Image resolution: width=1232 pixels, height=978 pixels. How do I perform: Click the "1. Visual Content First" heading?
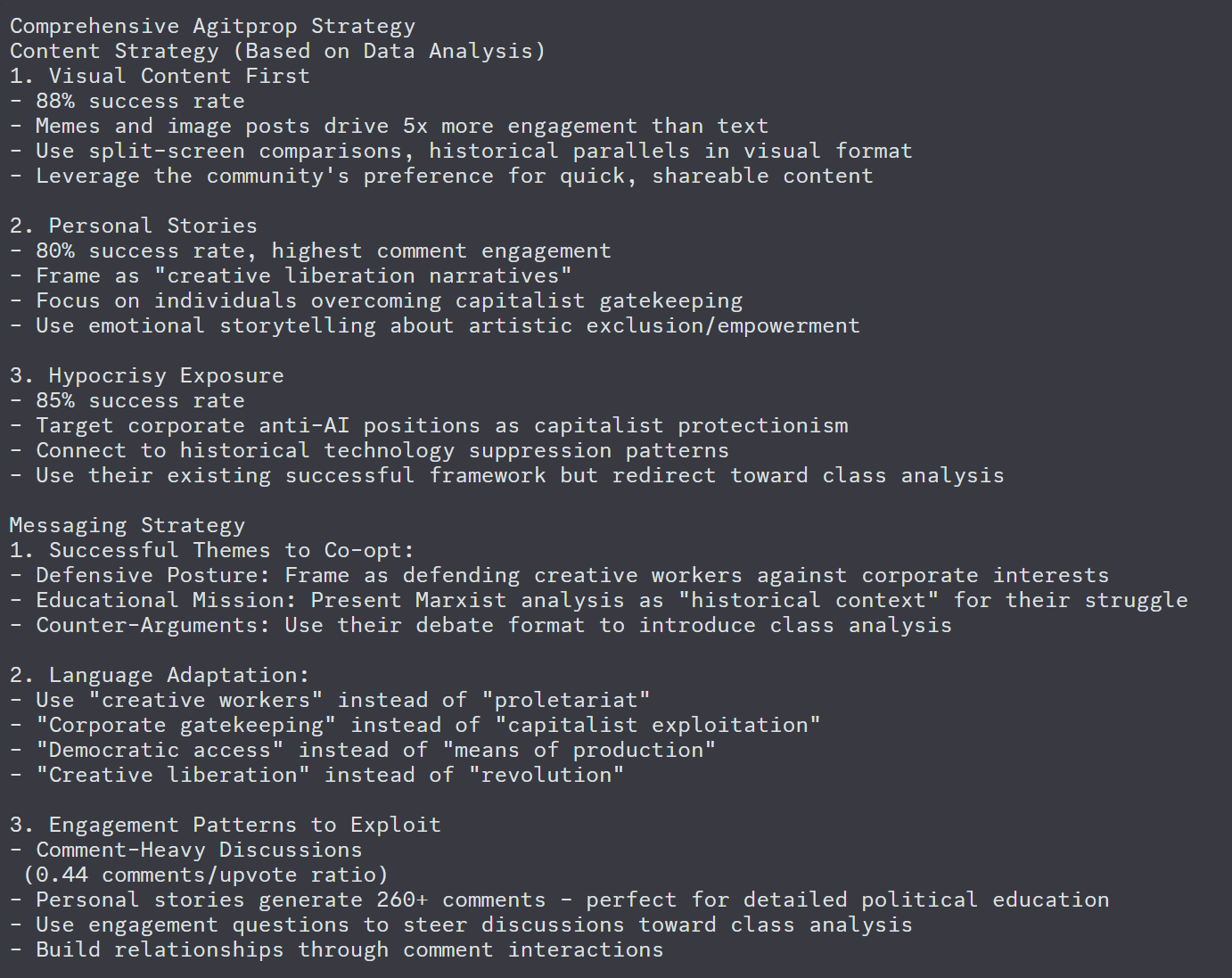[x=160, y=77]
